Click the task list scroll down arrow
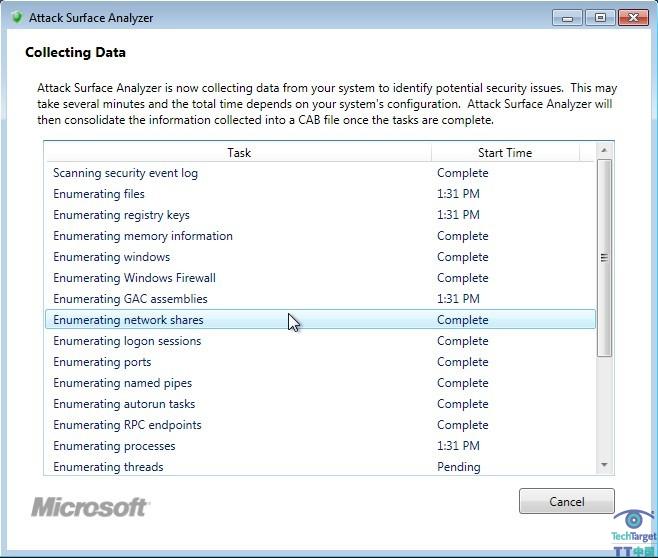 [604, 464]
